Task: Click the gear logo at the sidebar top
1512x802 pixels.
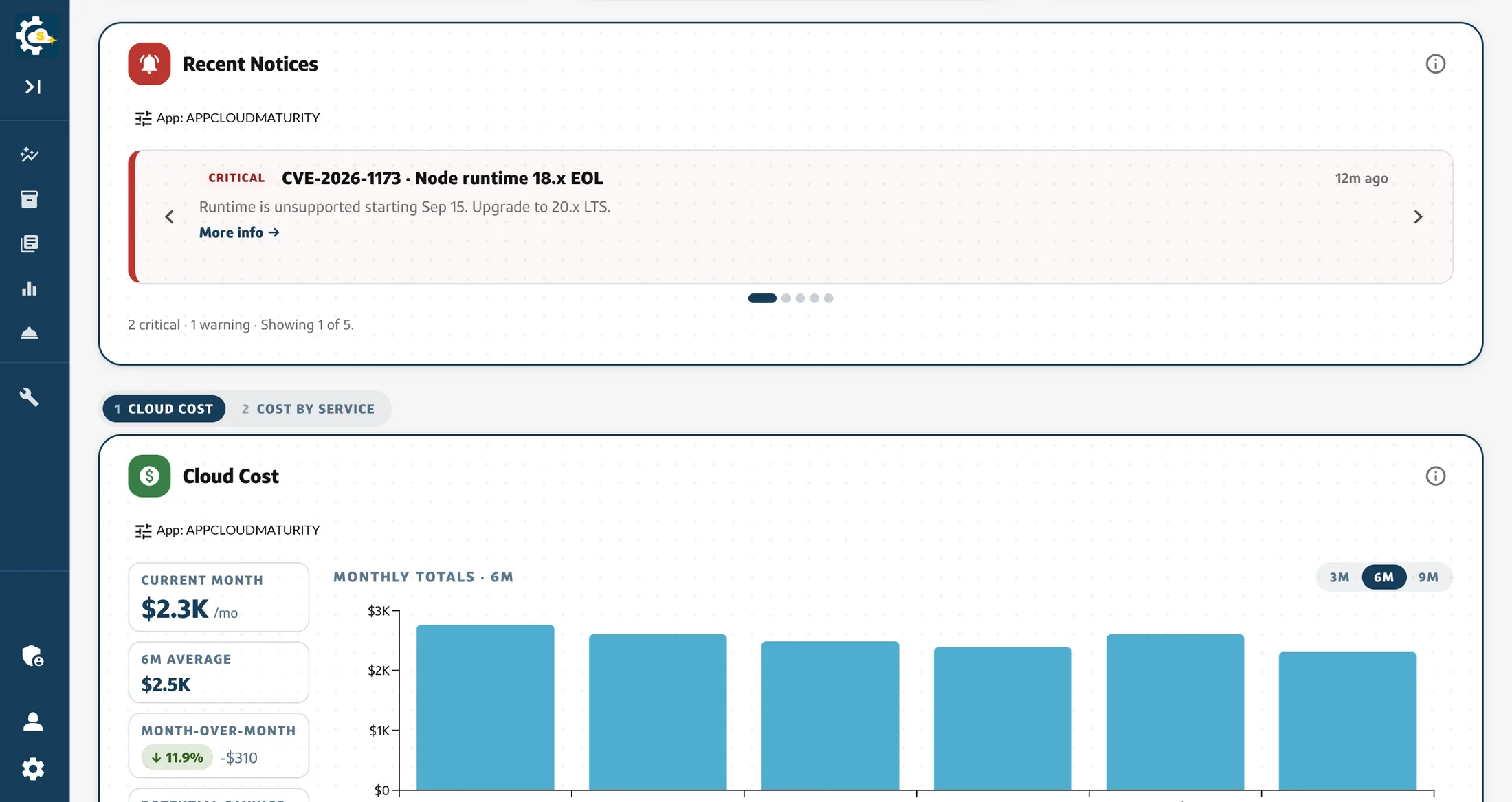Action: click(36, 36)
